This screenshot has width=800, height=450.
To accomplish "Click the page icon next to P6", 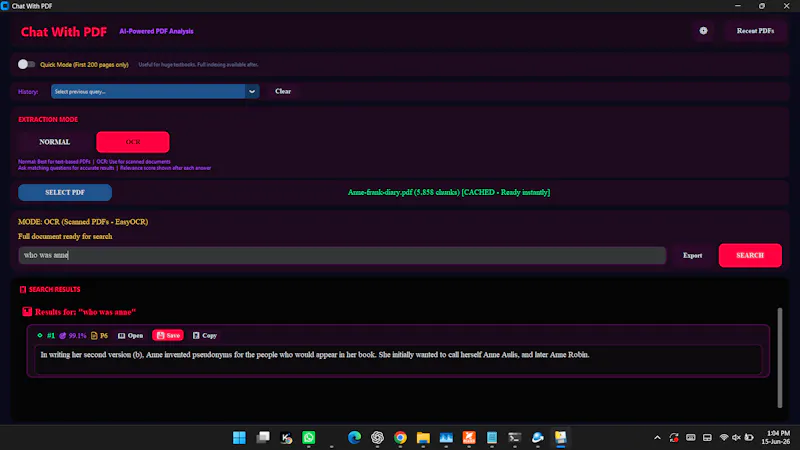I will click(94, 335).
